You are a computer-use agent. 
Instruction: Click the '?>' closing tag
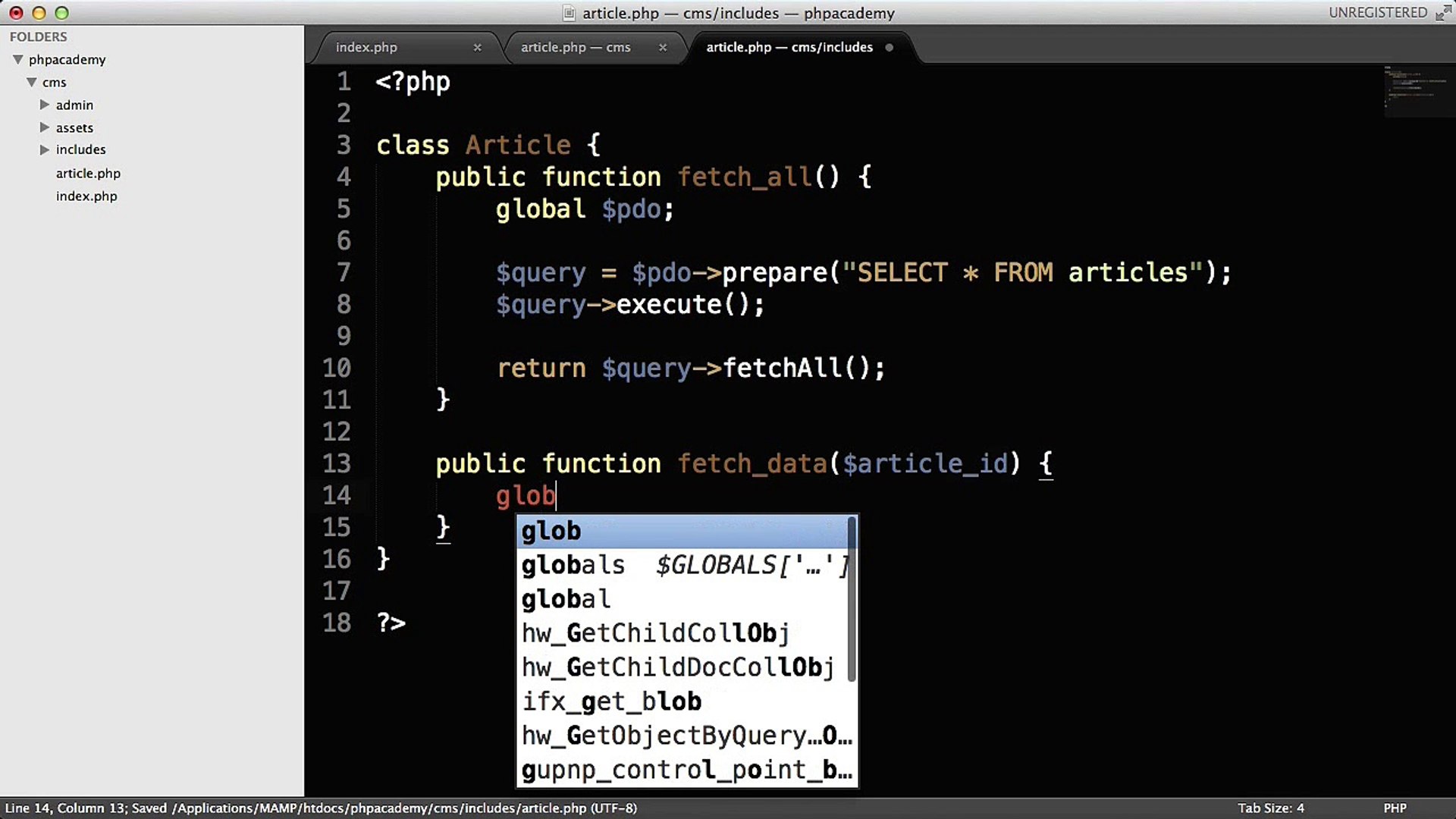391,623
